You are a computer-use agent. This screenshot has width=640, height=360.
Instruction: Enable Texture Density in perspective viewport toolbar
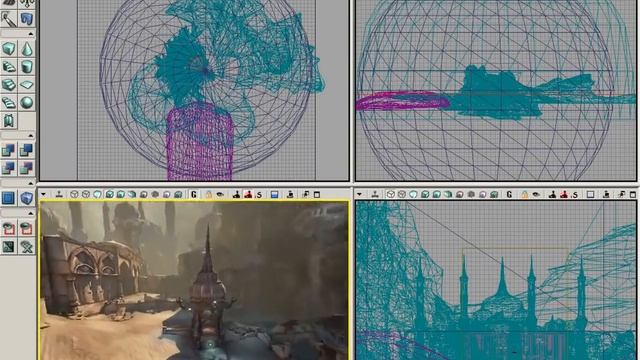pyautogui.click(x=155, y=195)
